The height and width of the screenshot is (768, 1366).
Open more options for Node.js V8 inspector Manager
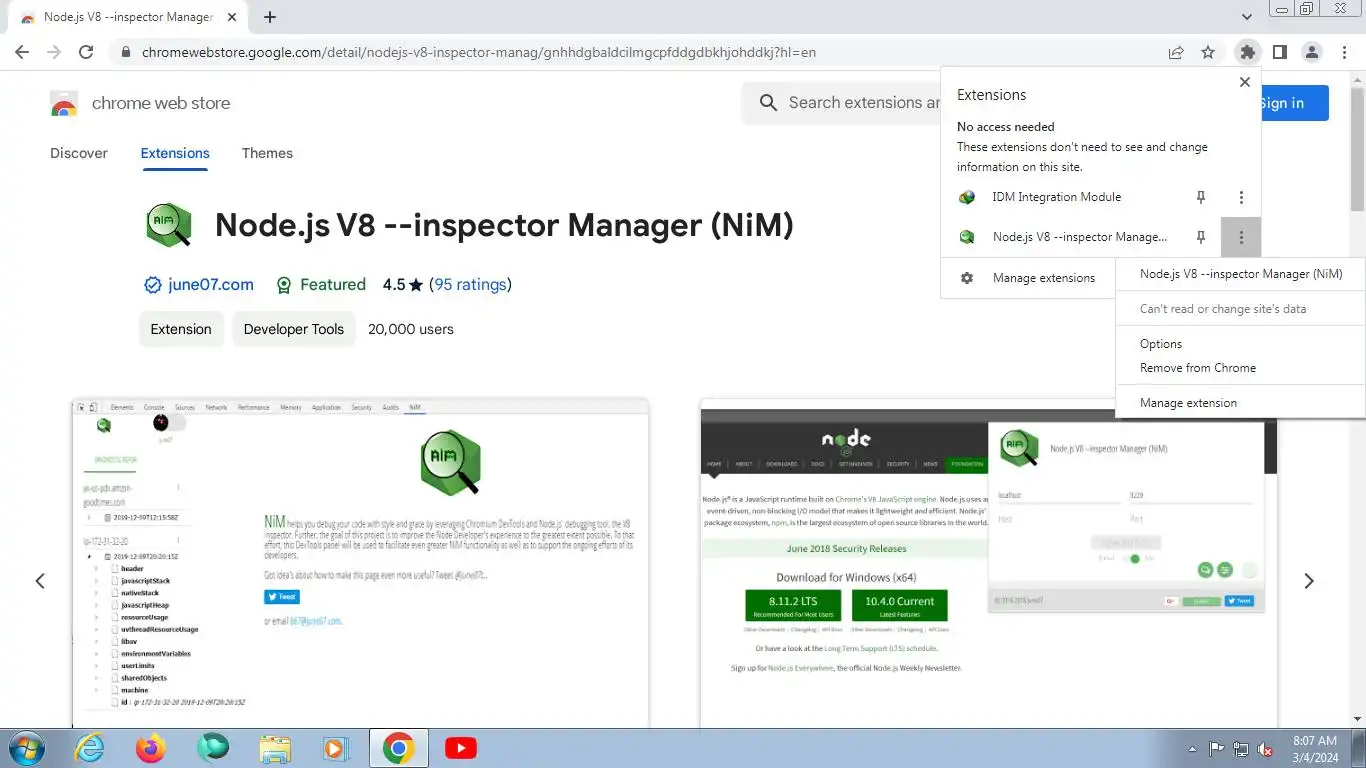click(x=1241, y=238)
